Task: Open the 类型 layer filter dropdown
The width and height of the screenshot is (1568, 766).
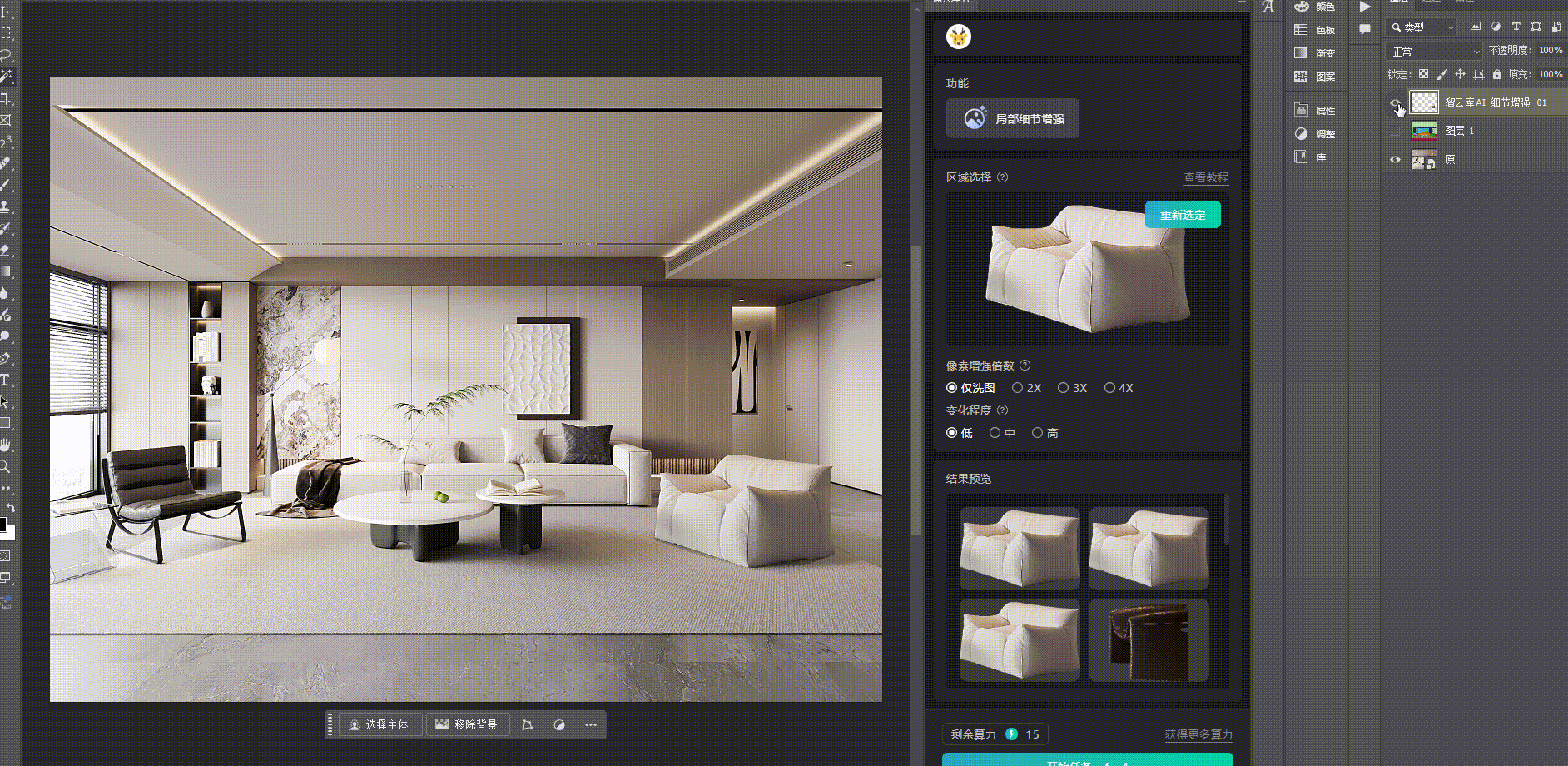Action: click(1422, 27)
